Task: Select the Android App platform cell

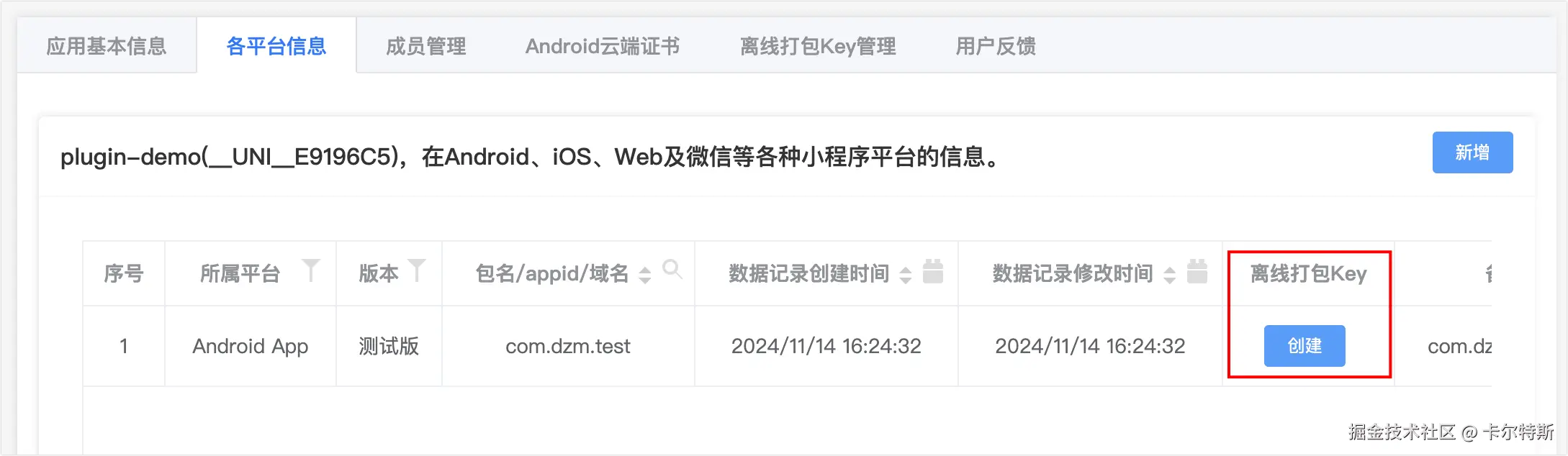Action: (250, 347)
